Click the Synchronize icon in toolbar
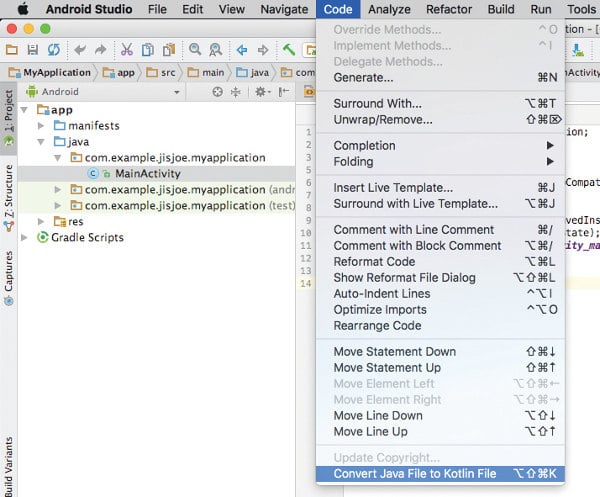Screen dimensions: 600x497 [52, 49]
